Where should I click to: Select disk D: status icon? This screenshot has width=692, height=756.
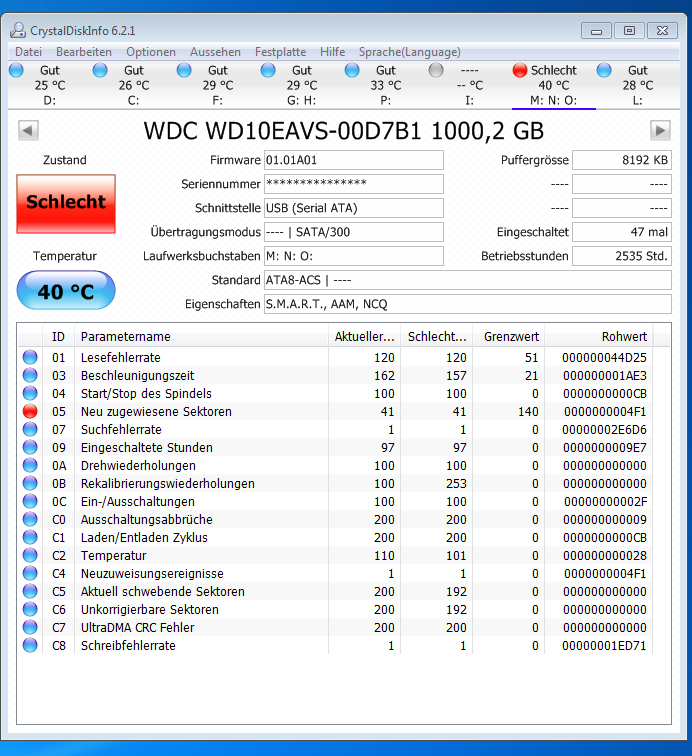point(16,70)
